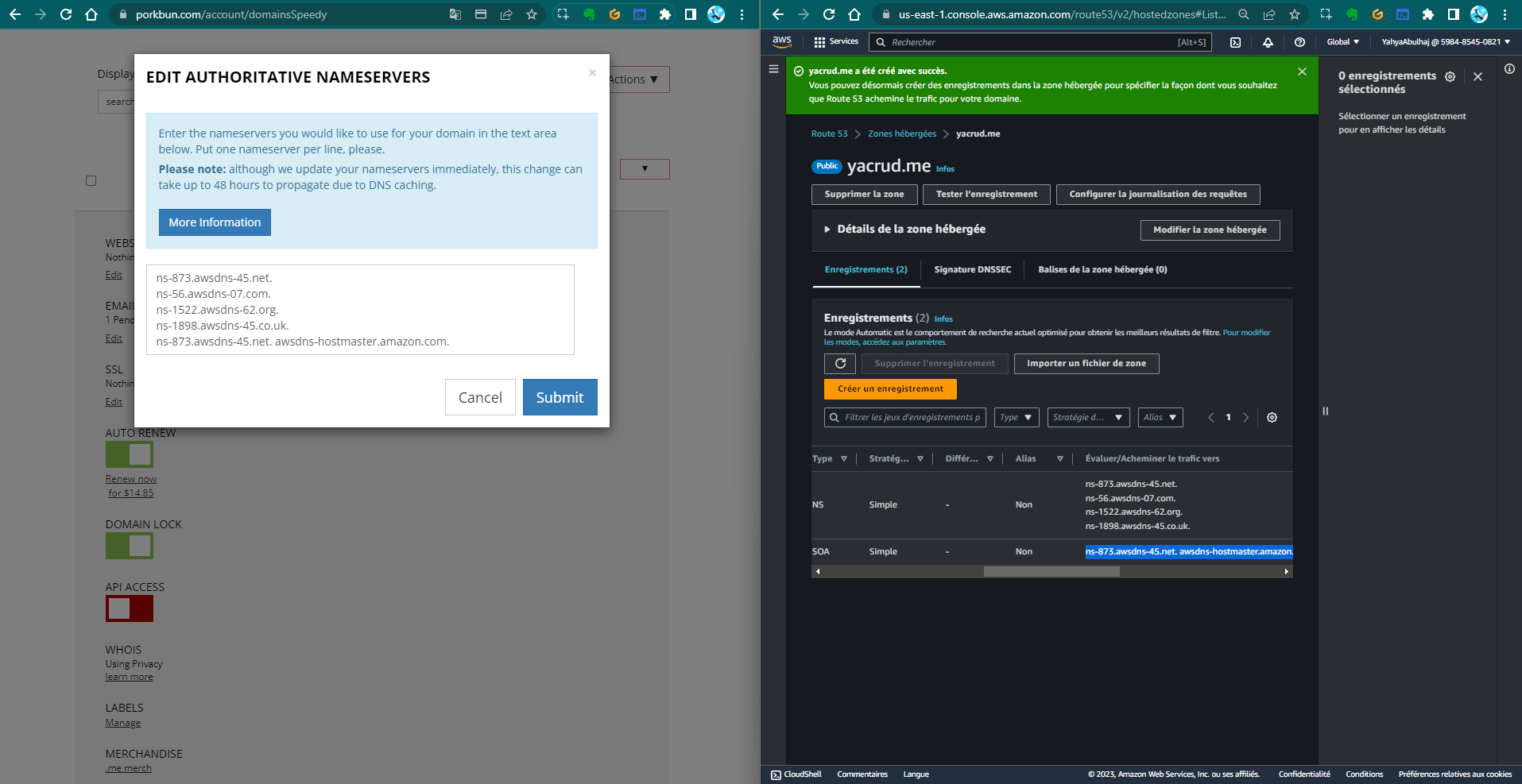
Task: Toggle the API Access switch
Action: 130,608
